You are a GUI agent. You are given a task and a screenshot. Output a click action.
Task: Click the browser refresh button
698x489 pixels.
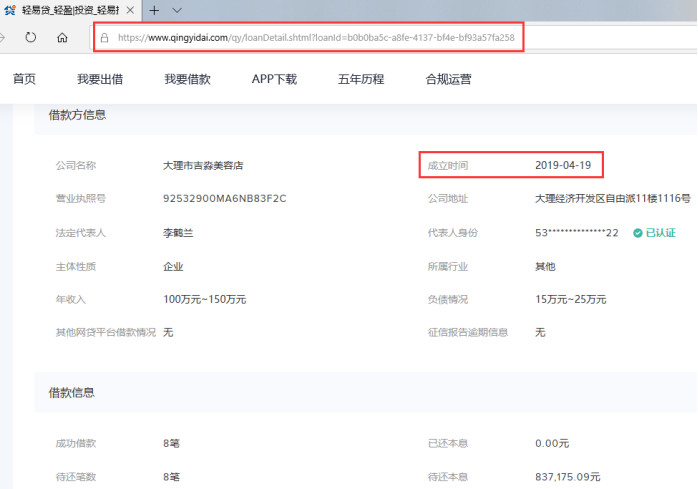coord(31,38)
